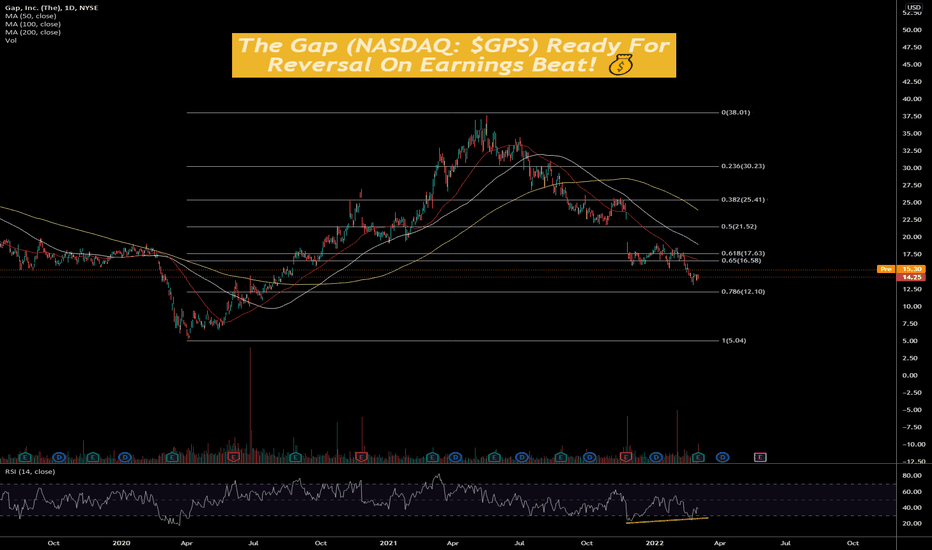Select the MA (100, close) legend entry

pyautogui.click(x=33, y=24)
